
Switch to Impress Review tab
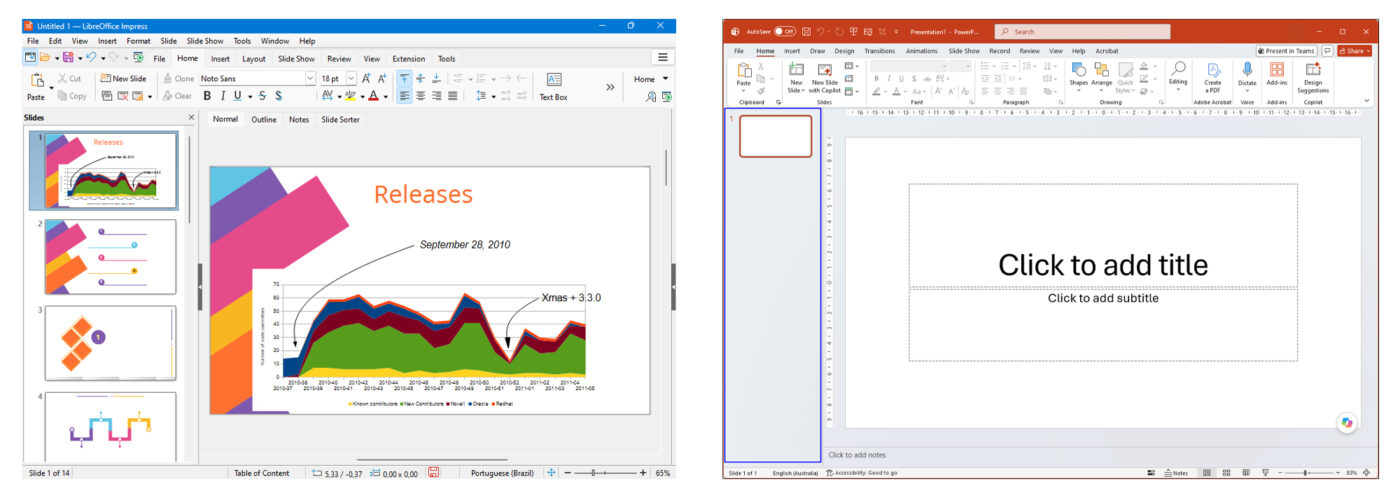pos(339,59)
